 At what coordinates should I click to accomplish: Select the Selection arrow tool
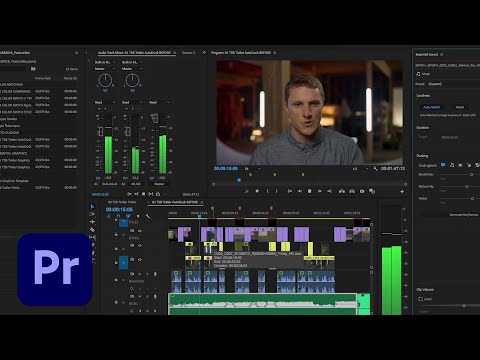click(92, 207)
